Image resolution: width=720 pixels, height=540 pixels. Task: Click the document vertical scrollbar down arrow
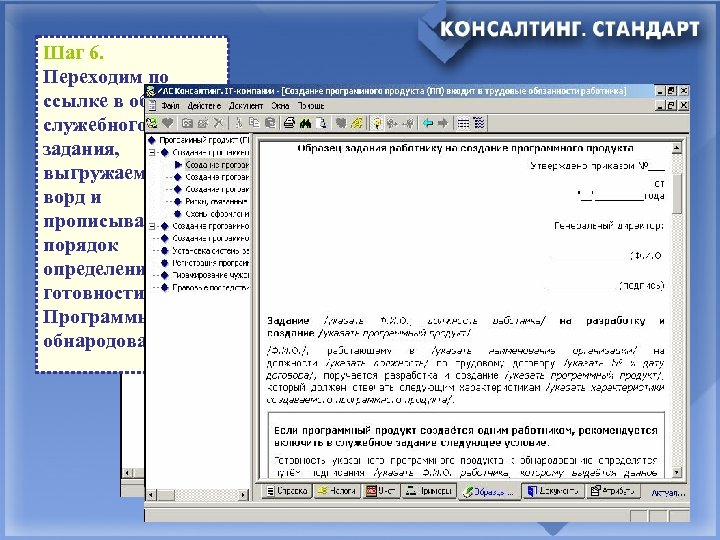click(x=676, y=472)
